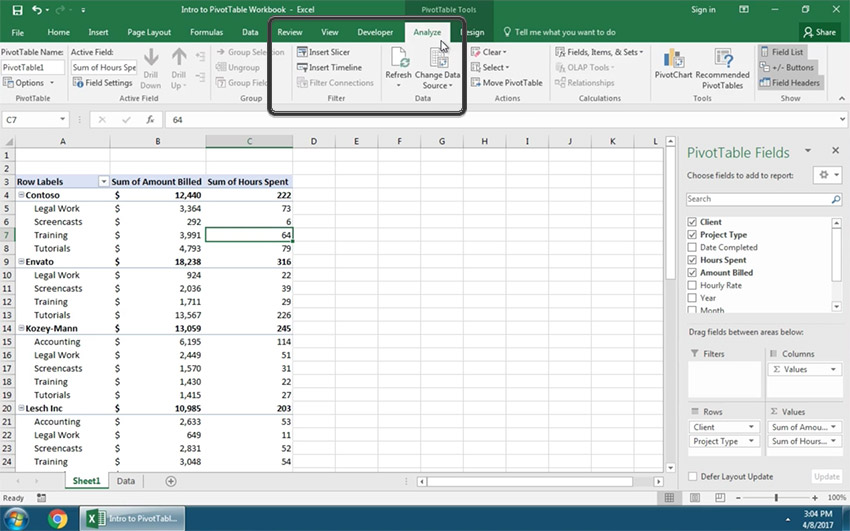Click the Drill Down arrow
Image resolution: width=850 pixels, height=531 pixels.
[x=151, y=56]
